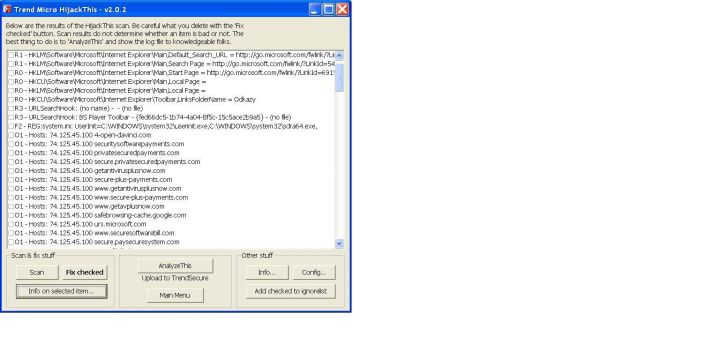Minimize the HijackThis window
The width and height of the screenshot is (720, 360).
click(315, 9)
